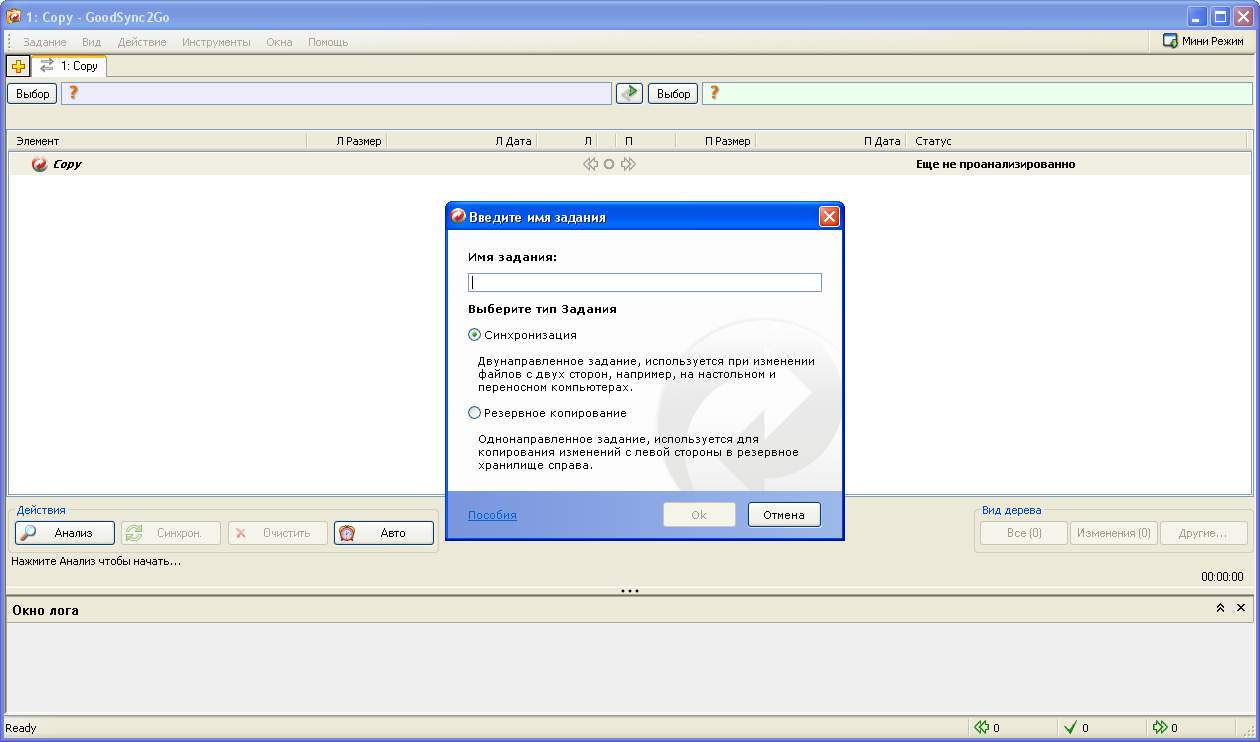Sort by Л Дата column header
Viewport: 1260px width, 742px height.
click(461, 141)
